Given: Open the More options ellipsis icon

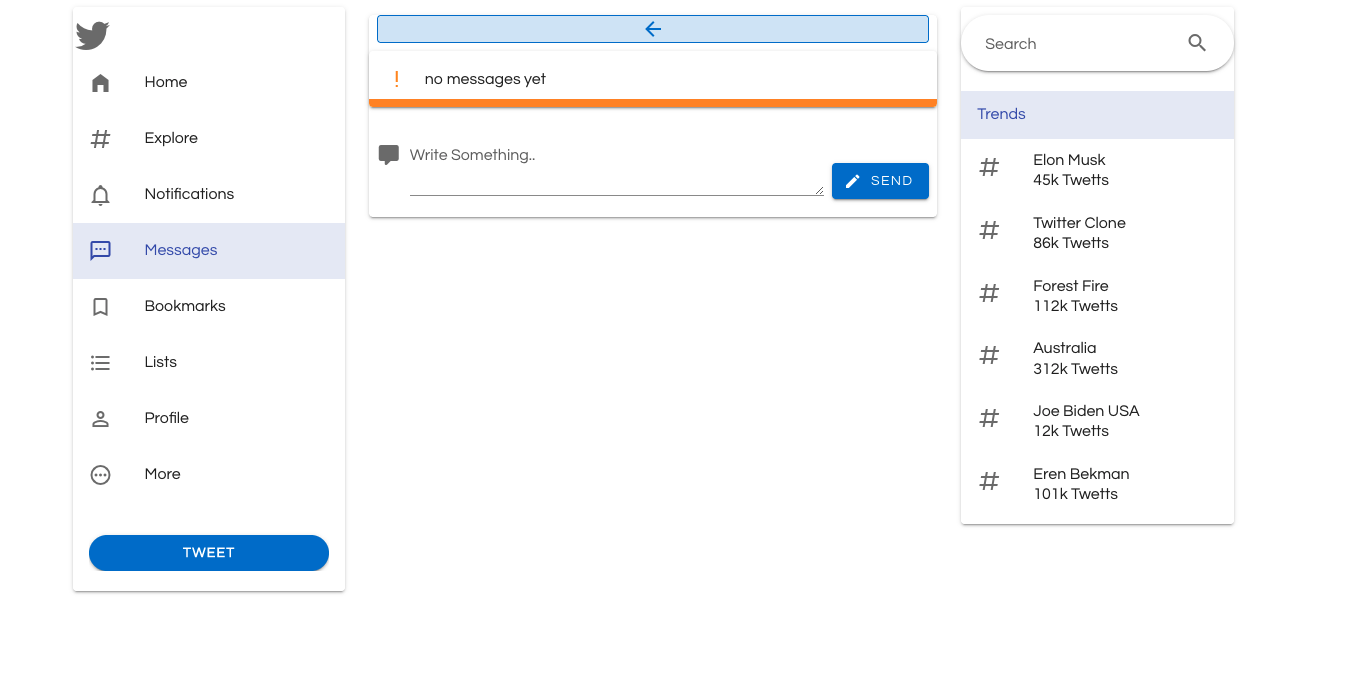Looking at the screenshot, I should tap(100, 474).
